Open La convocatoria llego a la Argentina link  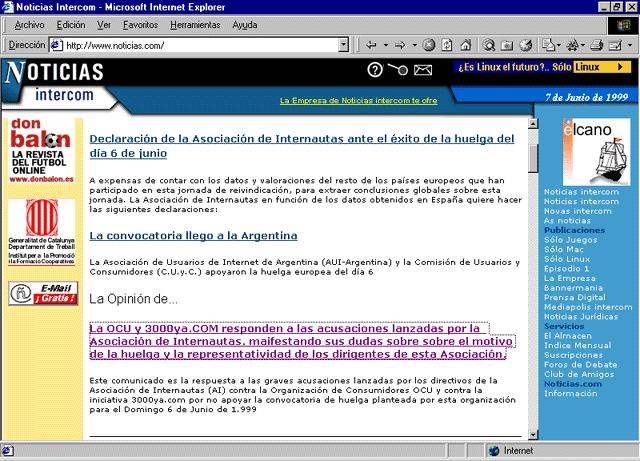tap(193, 236)
